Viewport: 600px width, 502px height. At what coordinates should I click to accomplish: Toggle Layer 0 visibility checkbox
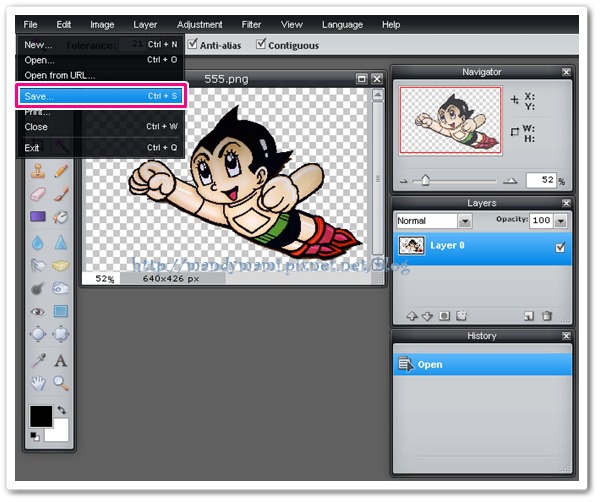(560, 248)
